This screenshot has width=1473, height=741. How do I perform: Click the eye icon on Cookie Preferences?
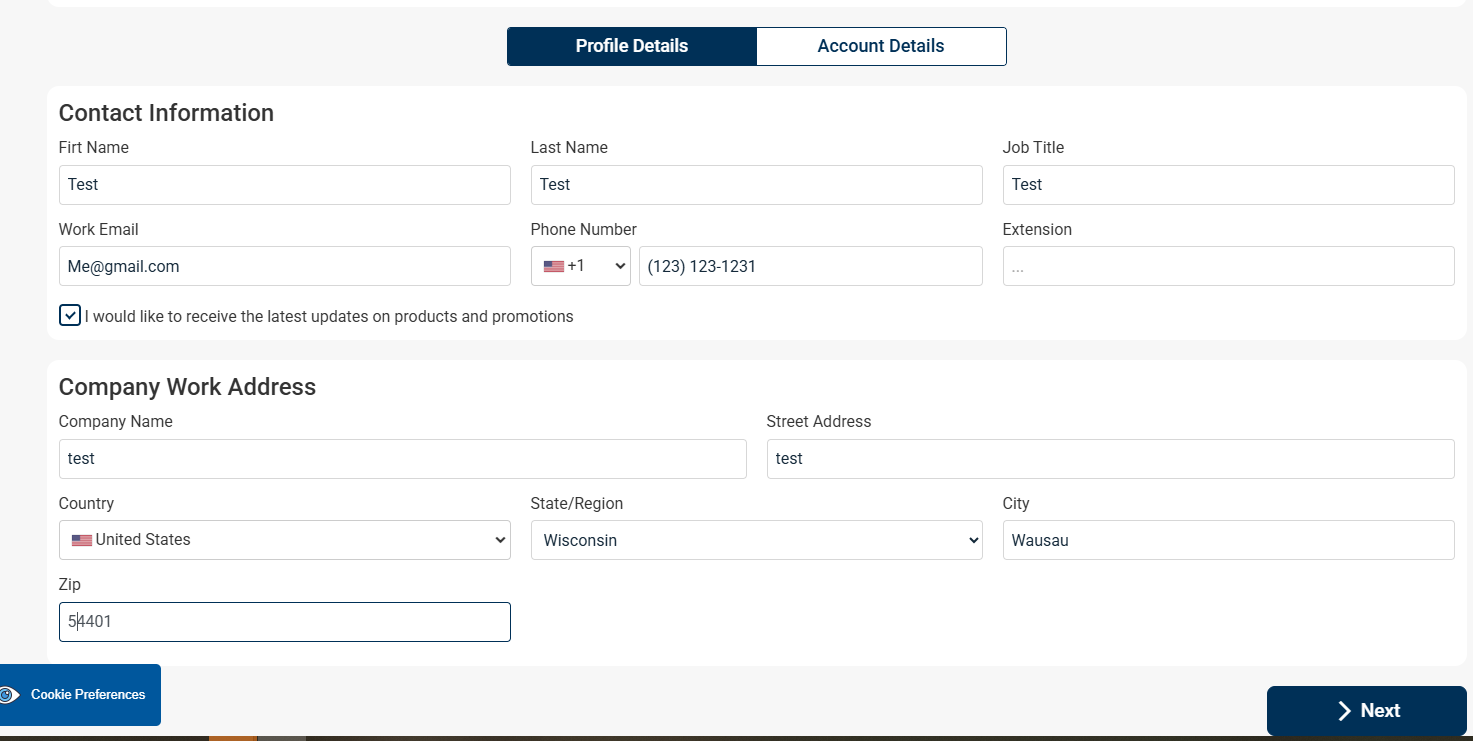(9, 695)
